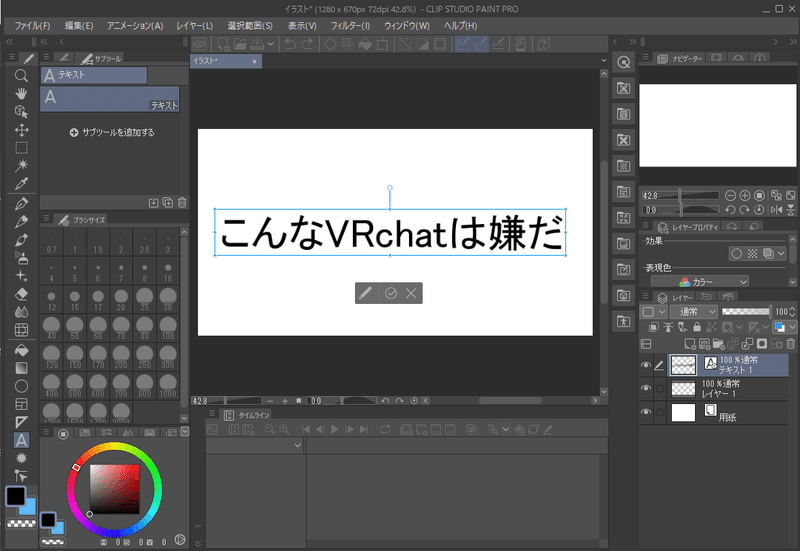Select the Gradient tool
Viewport: 800px width, 551px height.
(21, 368)
